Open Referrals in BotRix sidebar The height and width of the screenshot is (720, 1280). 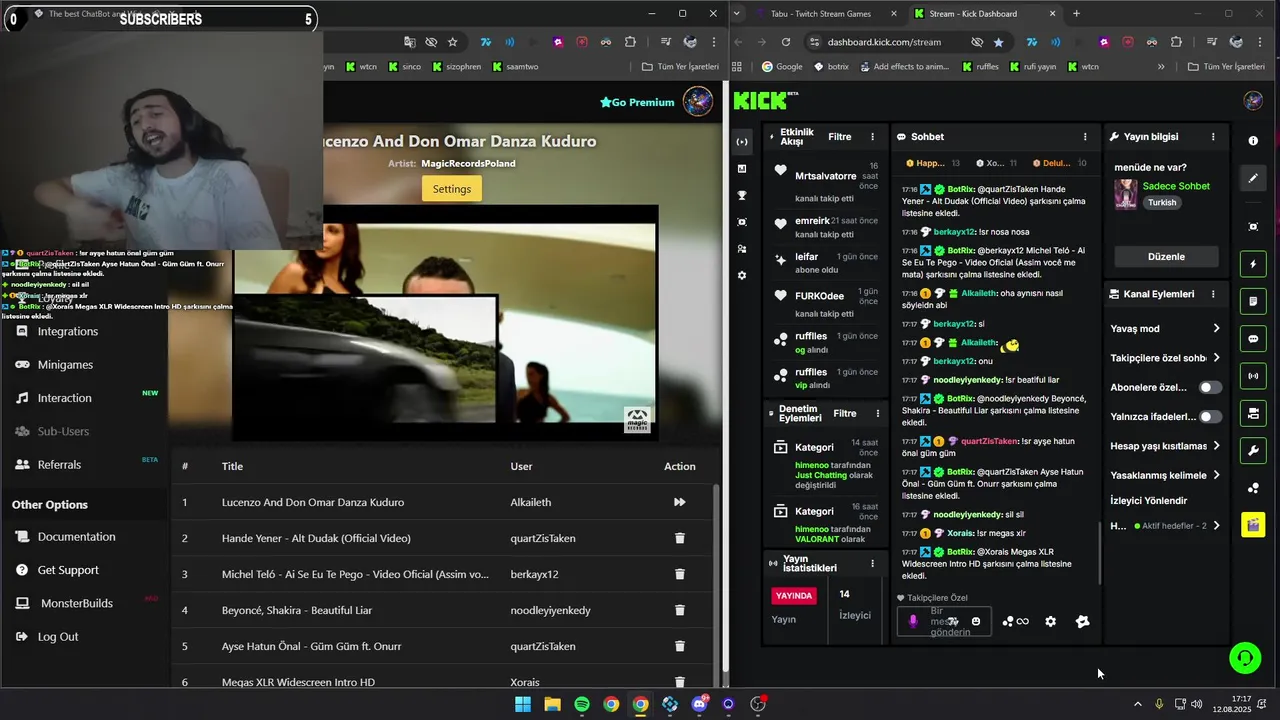tap(59, 464)
